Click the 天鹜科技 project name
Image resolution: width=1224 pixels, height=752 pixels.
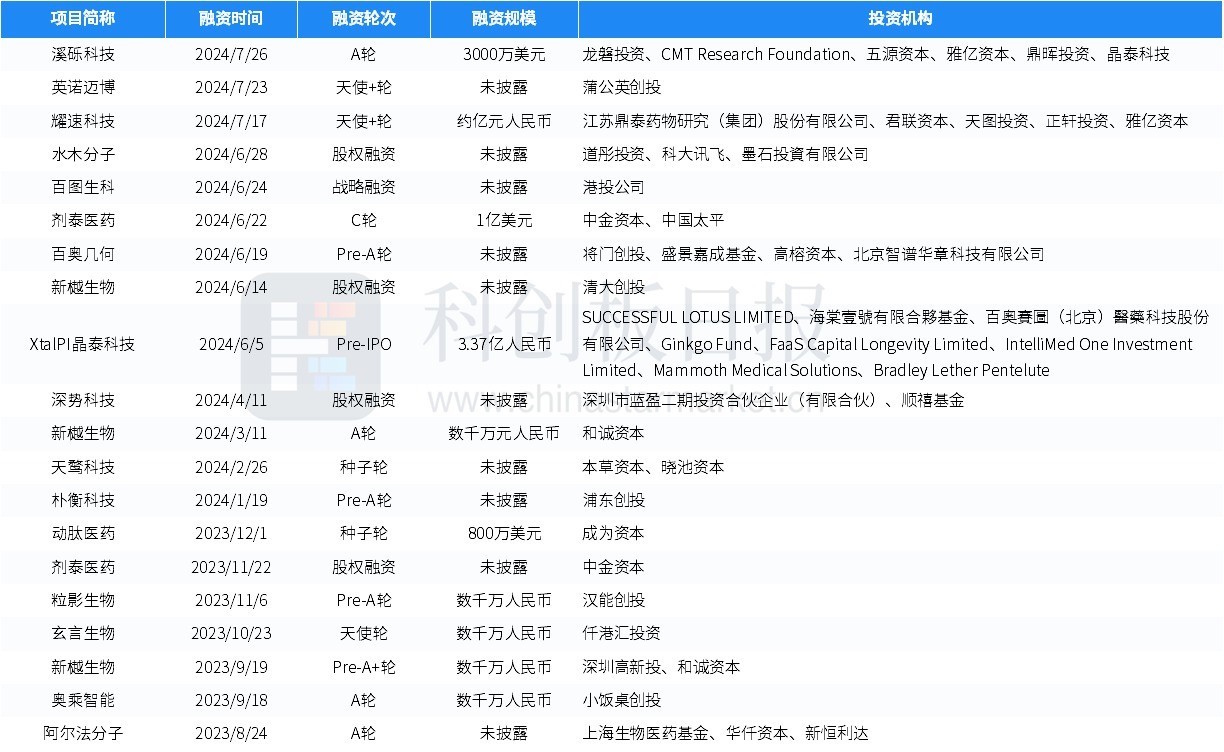click(83, 467)
